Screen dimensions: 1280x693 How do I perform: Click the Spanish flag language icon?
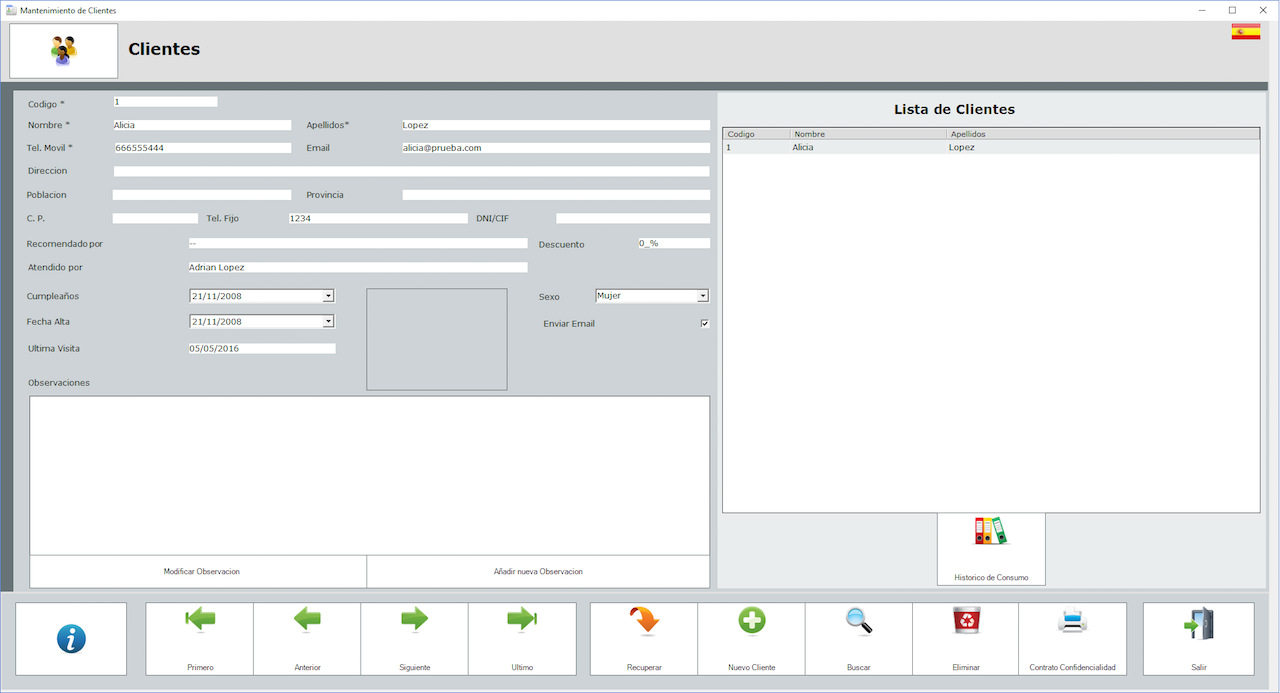(x=1245, y=32)
